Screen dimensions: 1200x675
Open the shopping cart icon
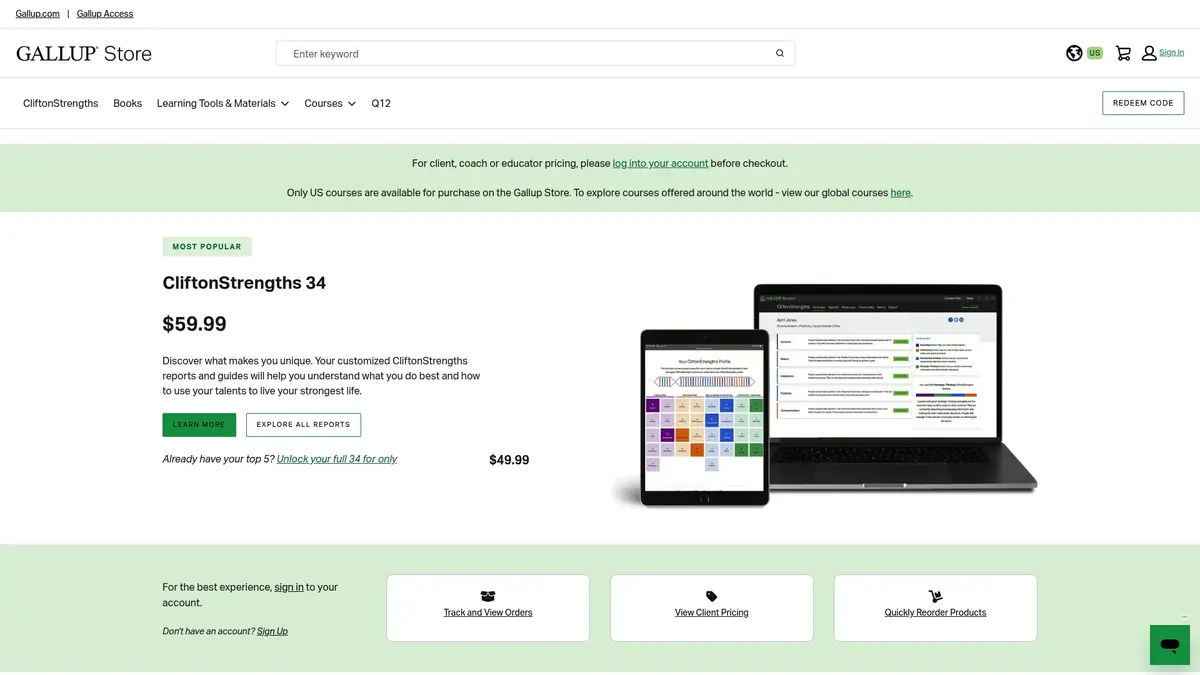(1123, 53)
